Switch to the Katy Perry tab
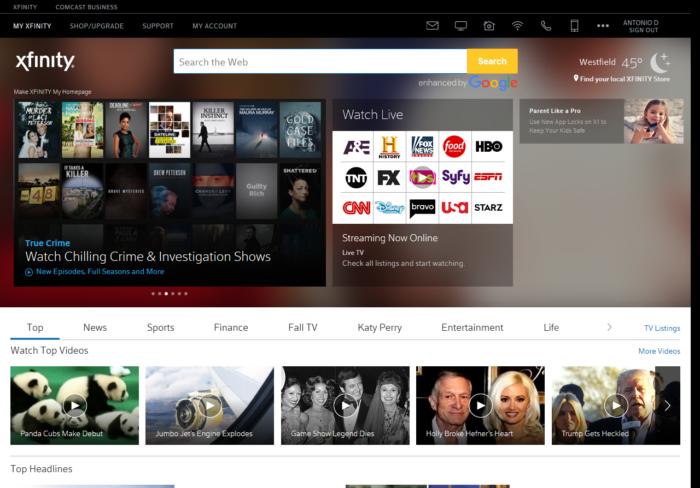The width and height of the screenshot is (700, 488). (x=379, y=327)
